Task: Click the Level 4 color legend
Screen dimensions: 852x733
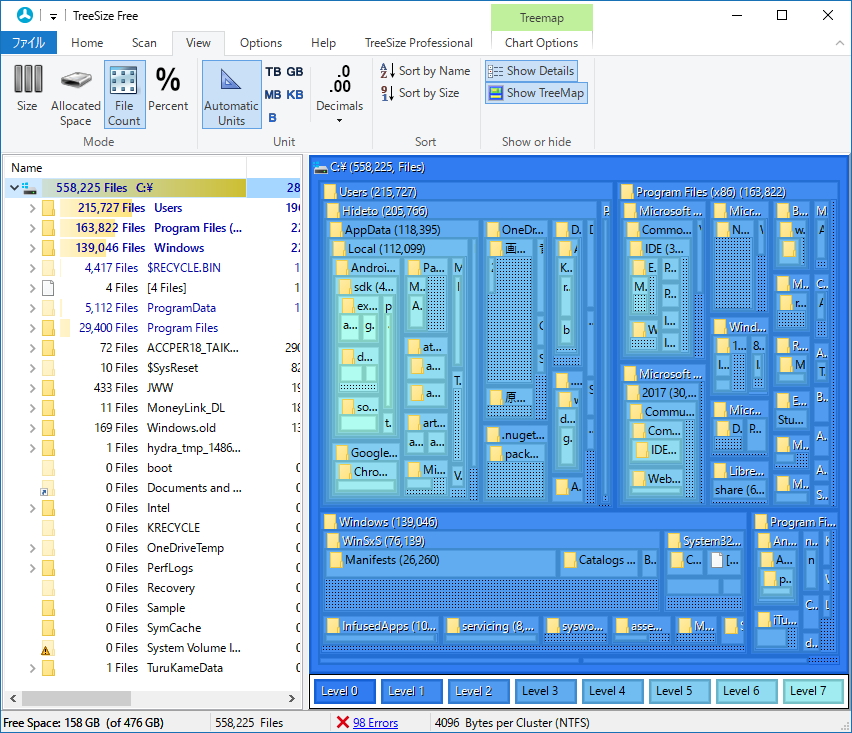Action: (612, 691)
